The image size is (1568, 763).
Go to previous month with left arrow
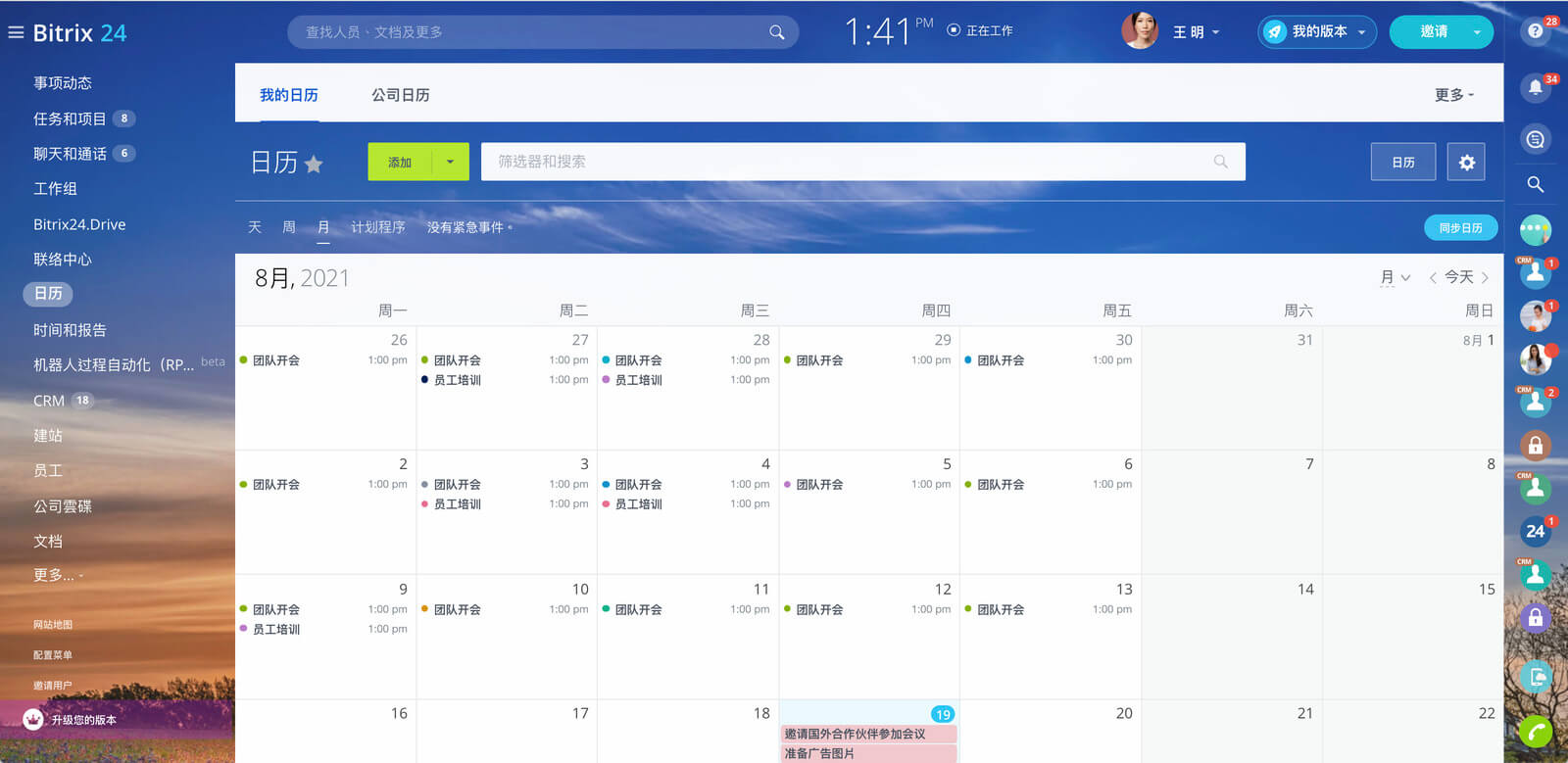point(1433,278)
